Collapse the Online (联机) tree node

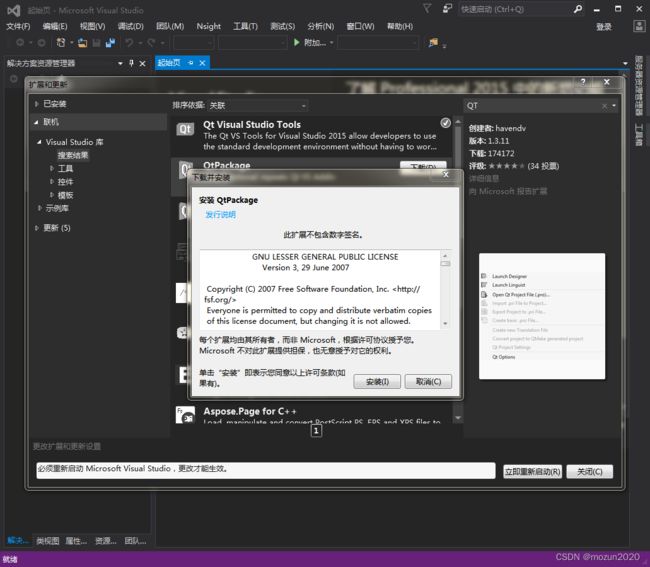(x=36, y=122)
